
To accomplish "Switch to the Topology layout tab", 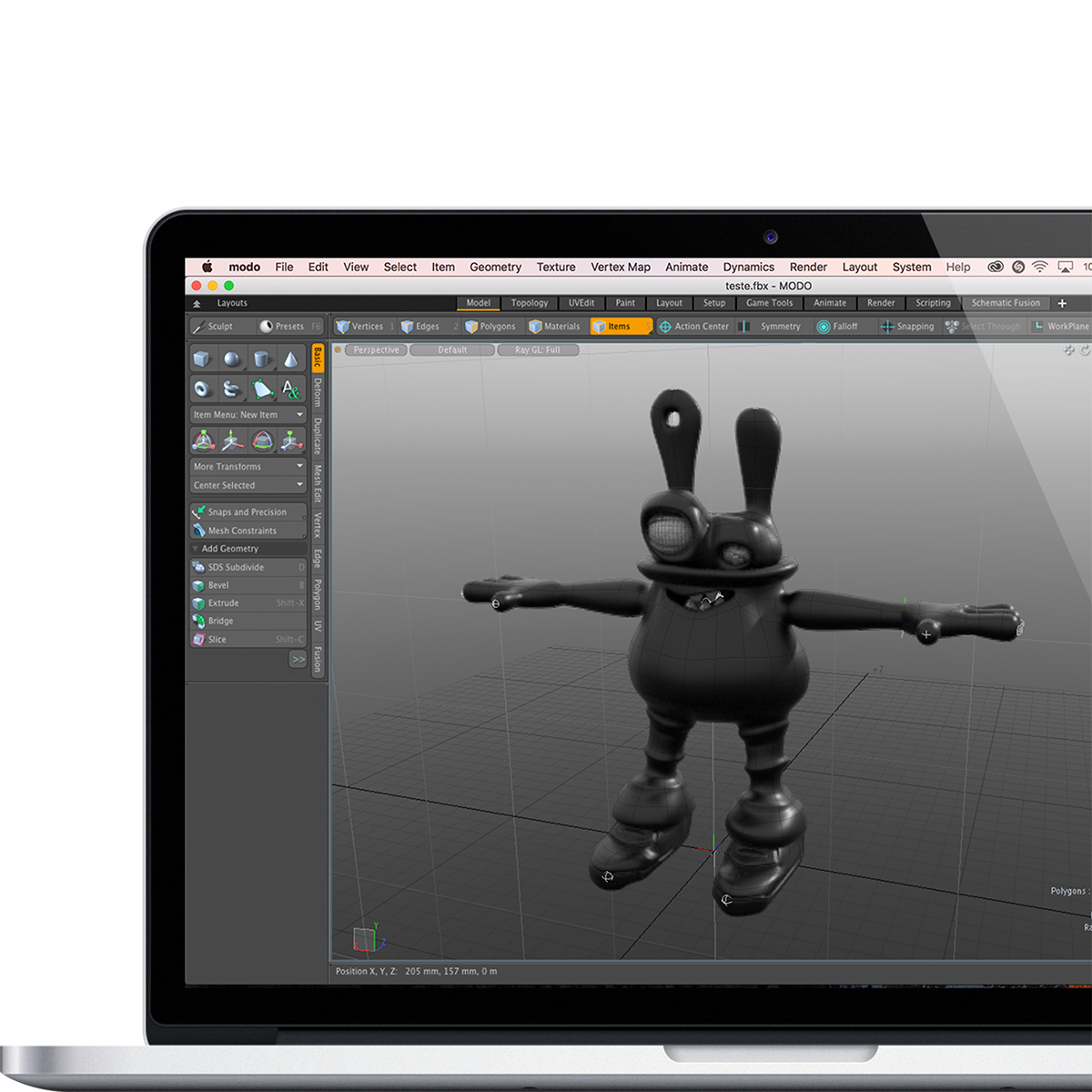I will click(x=530, y=303).
